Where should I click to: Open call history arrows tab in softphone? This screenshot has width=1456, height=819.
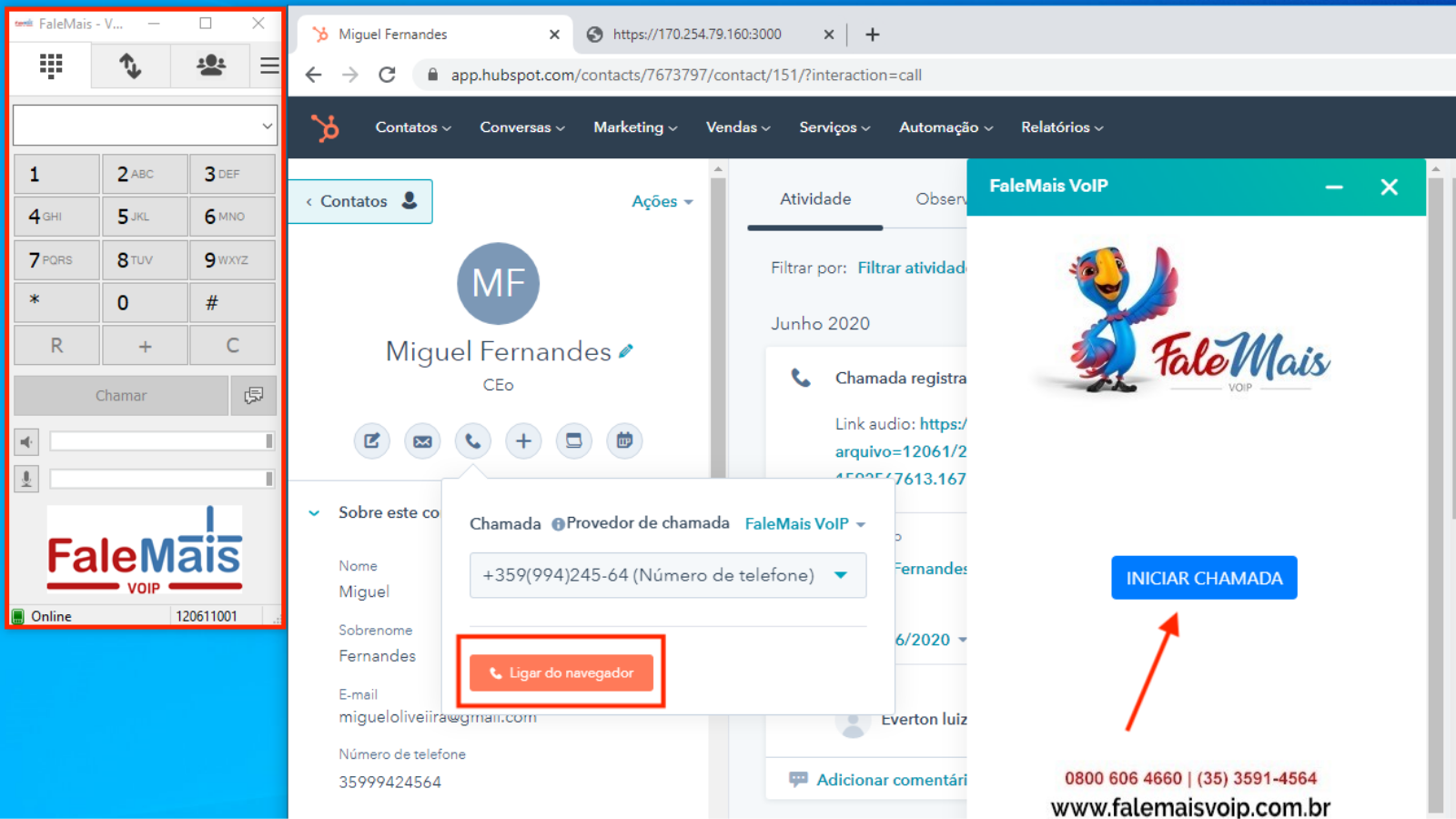pyautogui.click(x=130, y=66)
